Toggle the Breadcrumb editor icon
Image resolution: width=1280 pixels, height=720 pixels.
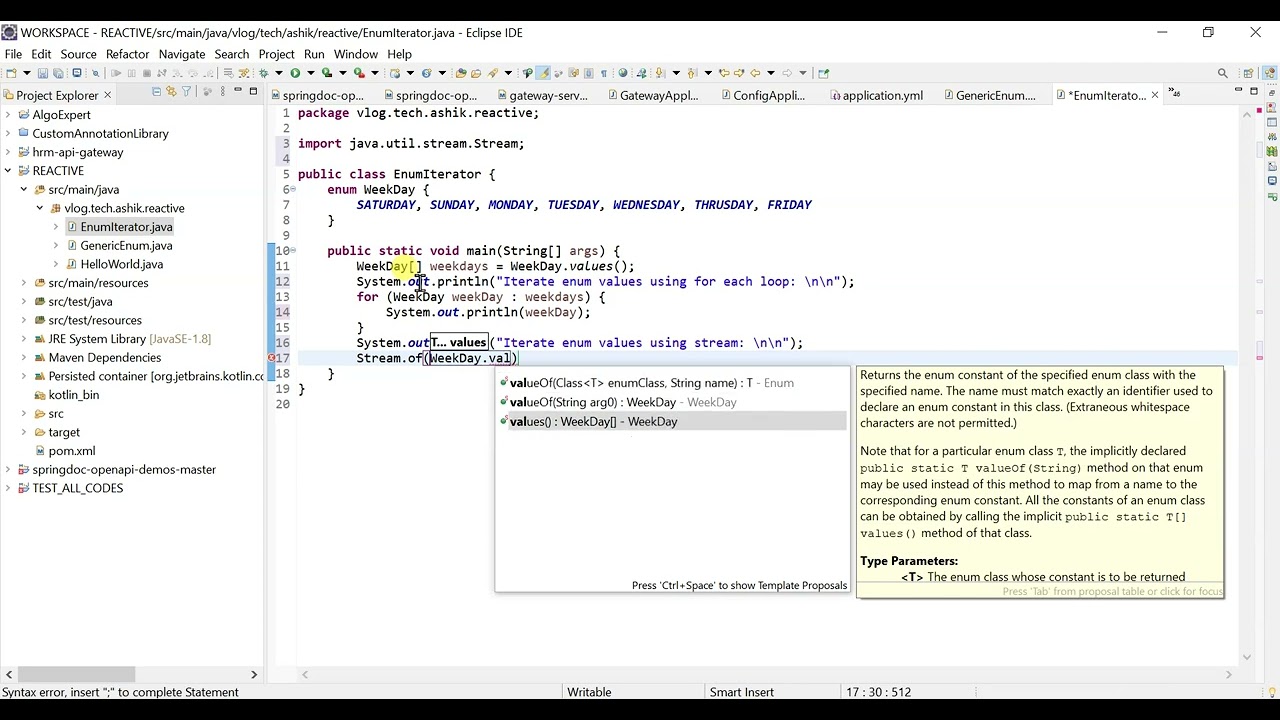point(527,73)
